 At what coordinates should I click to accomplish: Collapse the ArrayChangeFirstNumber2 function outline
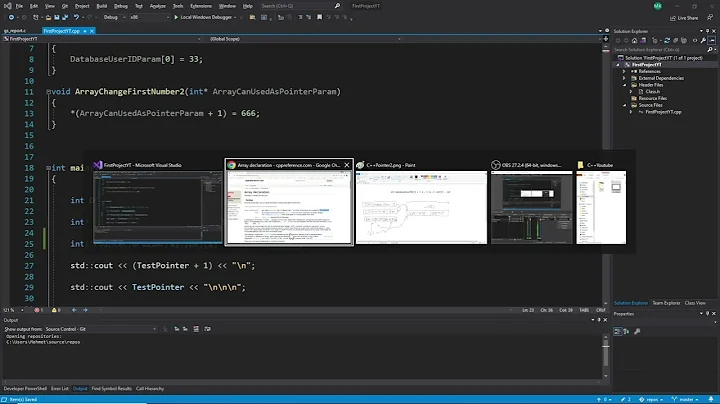point(48,92)
